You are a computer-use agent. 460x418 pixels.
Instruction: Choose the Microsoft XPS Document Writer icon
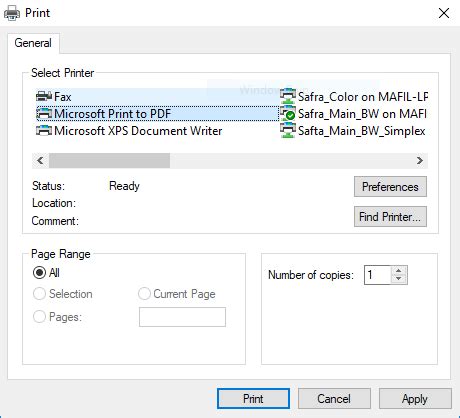click(x=44, y=131)
